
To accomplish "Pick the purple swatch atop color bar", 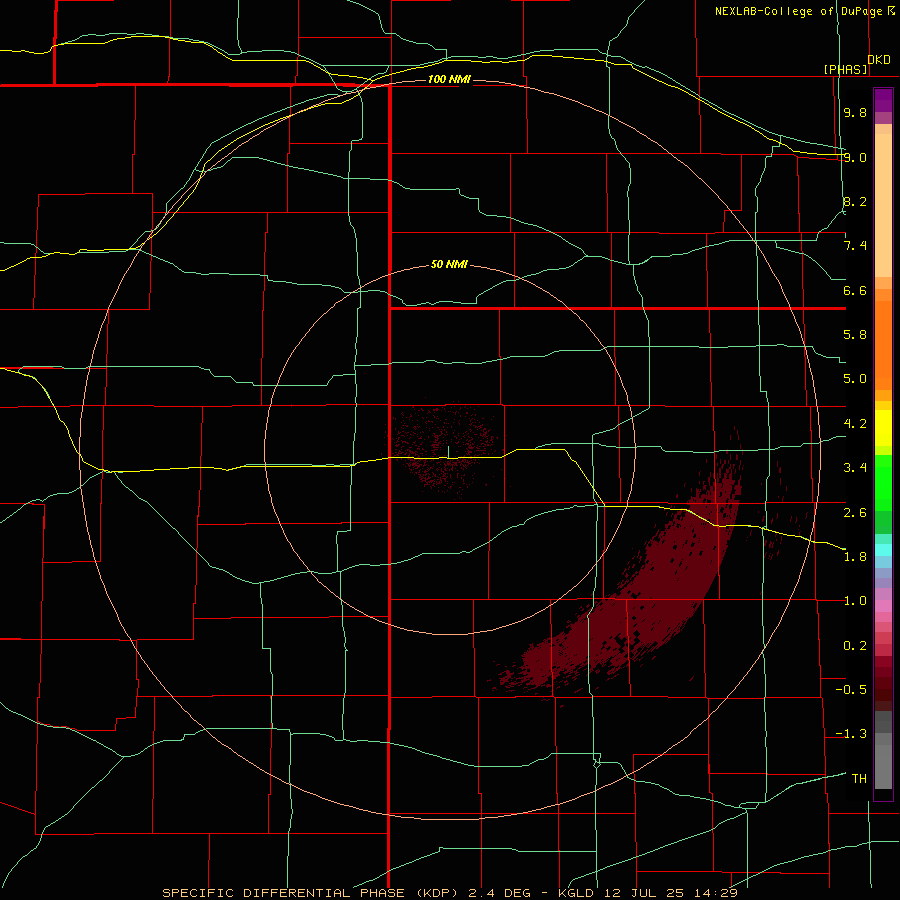I will 883,100.
